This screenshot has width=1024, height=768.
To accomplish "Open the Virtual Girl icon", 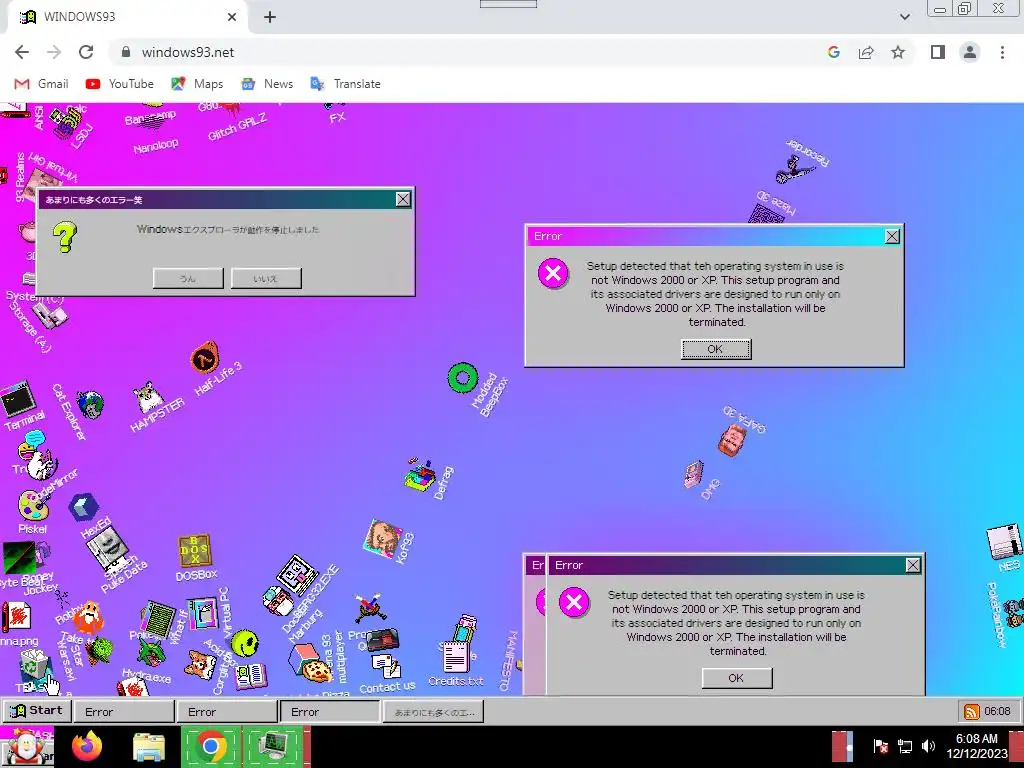I will coord(42,184).
